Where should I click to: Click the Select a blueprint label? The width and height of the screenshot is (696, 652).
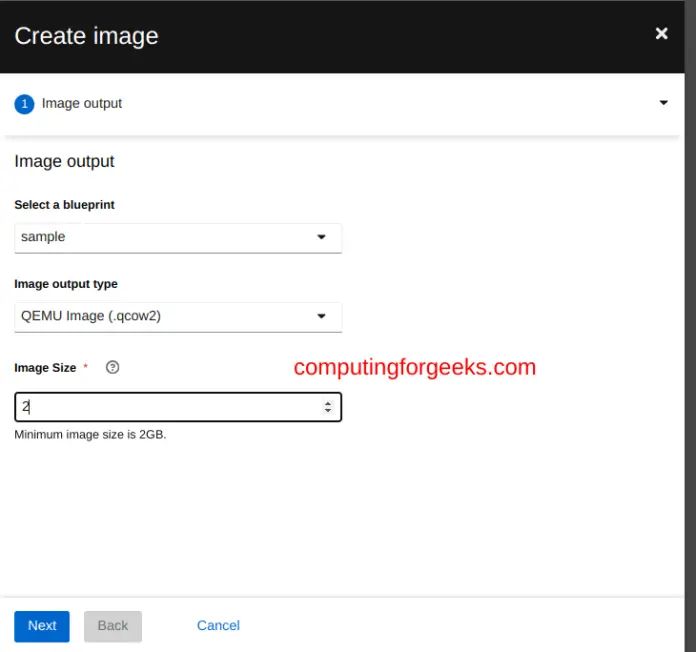tap(64, 205)
